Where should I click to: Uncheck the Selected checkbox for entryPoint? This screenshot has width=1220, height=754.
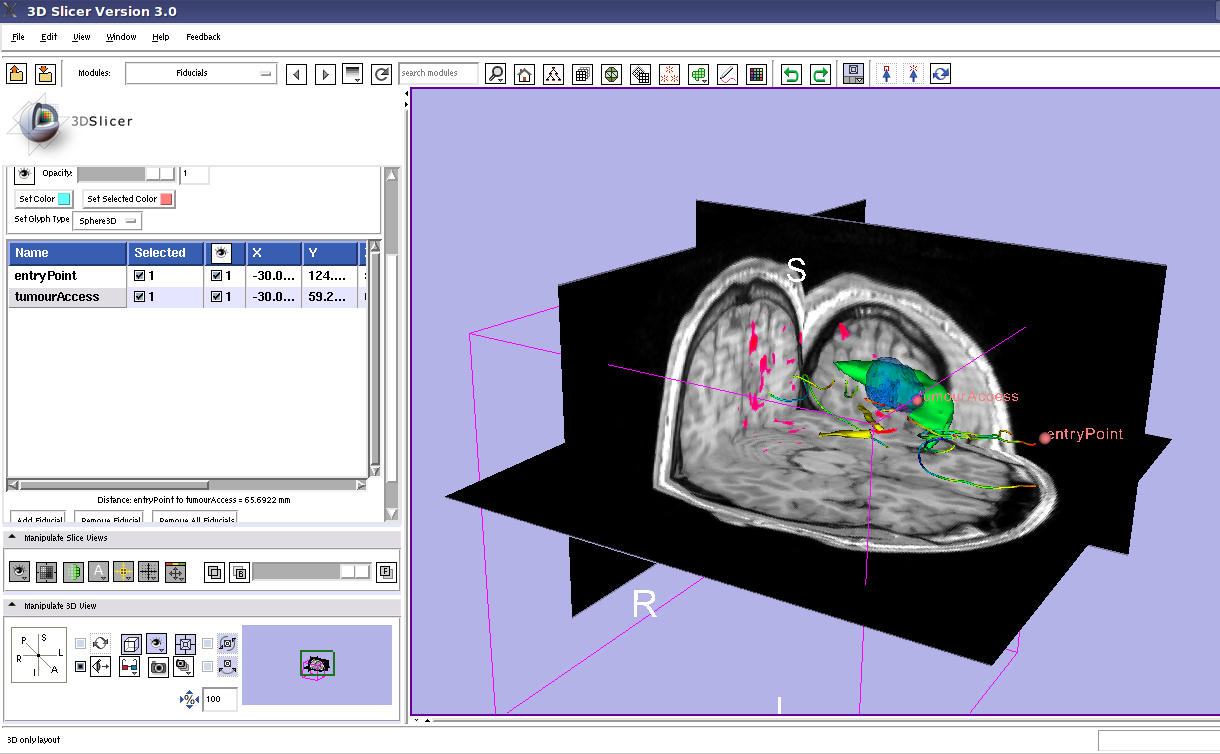pyautogui.click(x=140, y=276)
